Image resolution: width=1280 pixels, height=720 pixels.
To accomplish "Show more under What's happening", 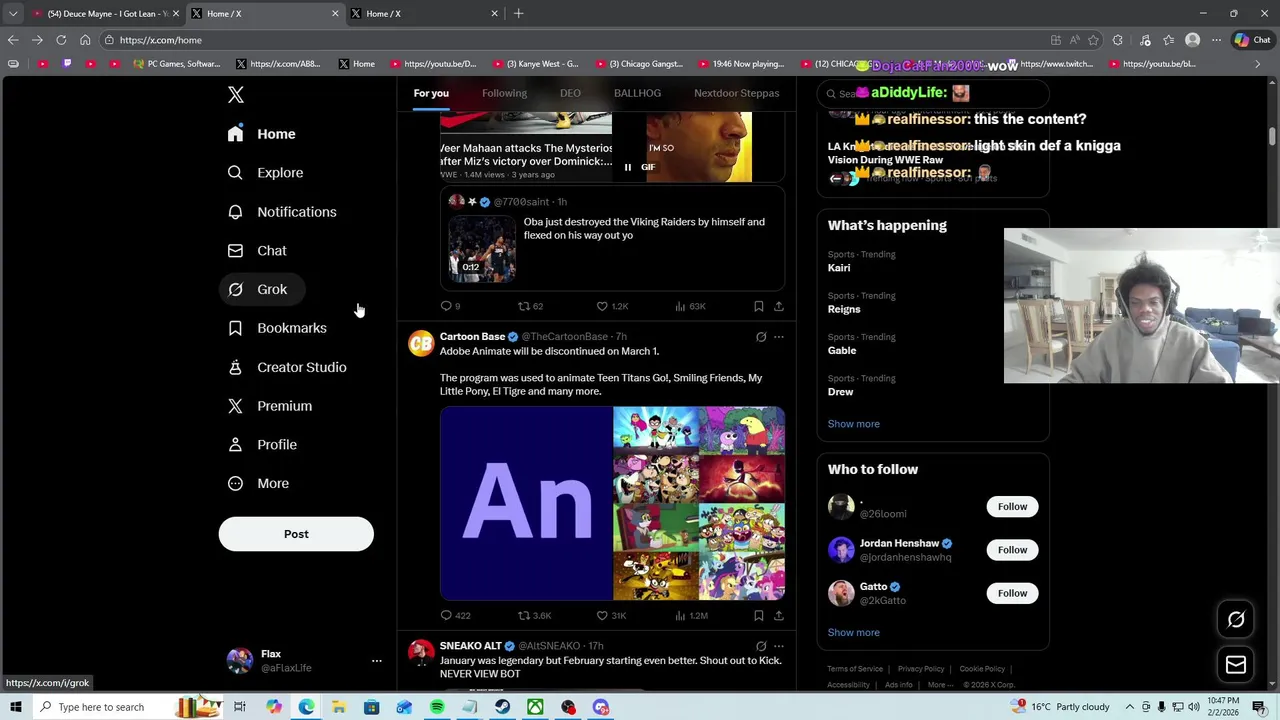I will (853, 424).
